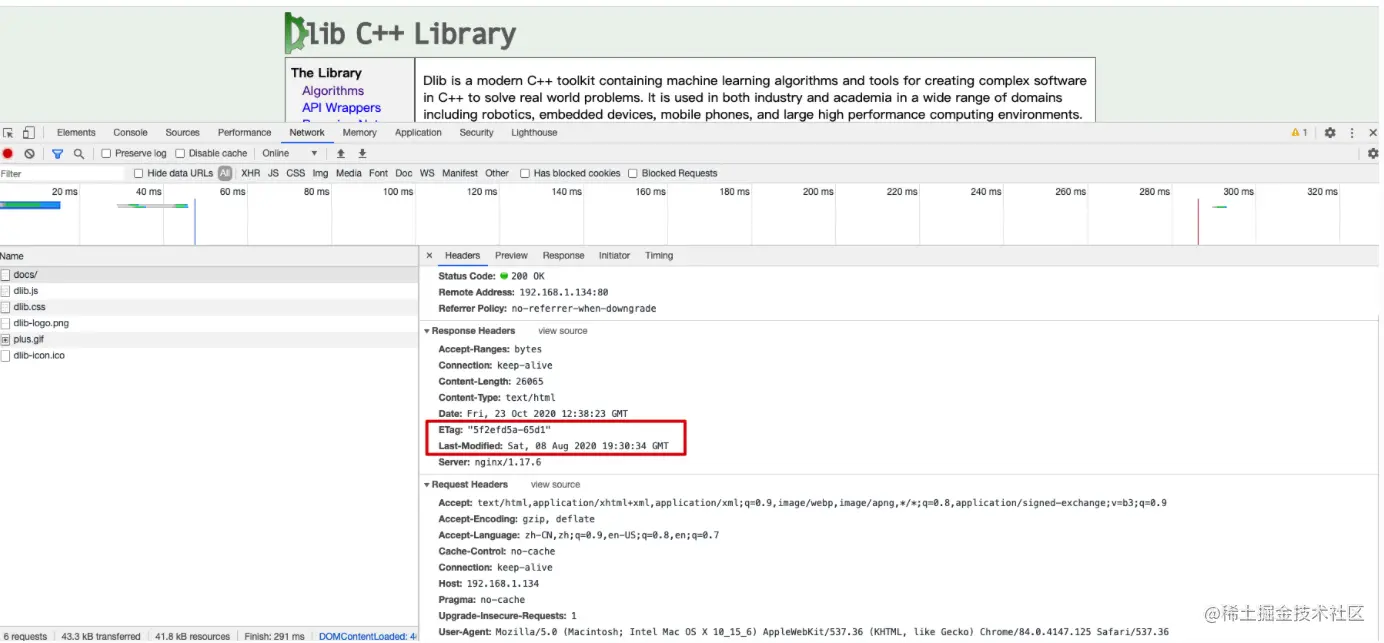This screenshot has width=1384, height=643.
Task: Close the request details pane
Action: pos(429,256)
